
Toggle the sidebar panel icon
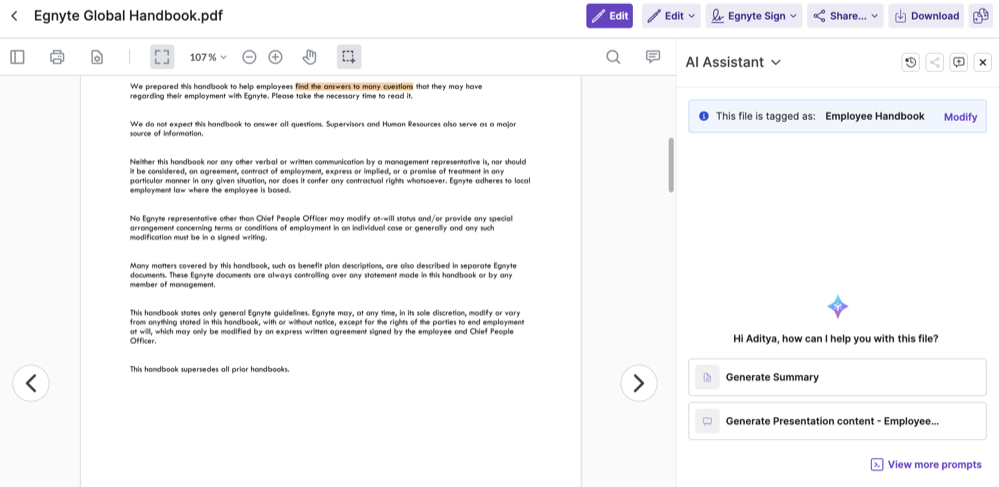(x=17, y=57)
